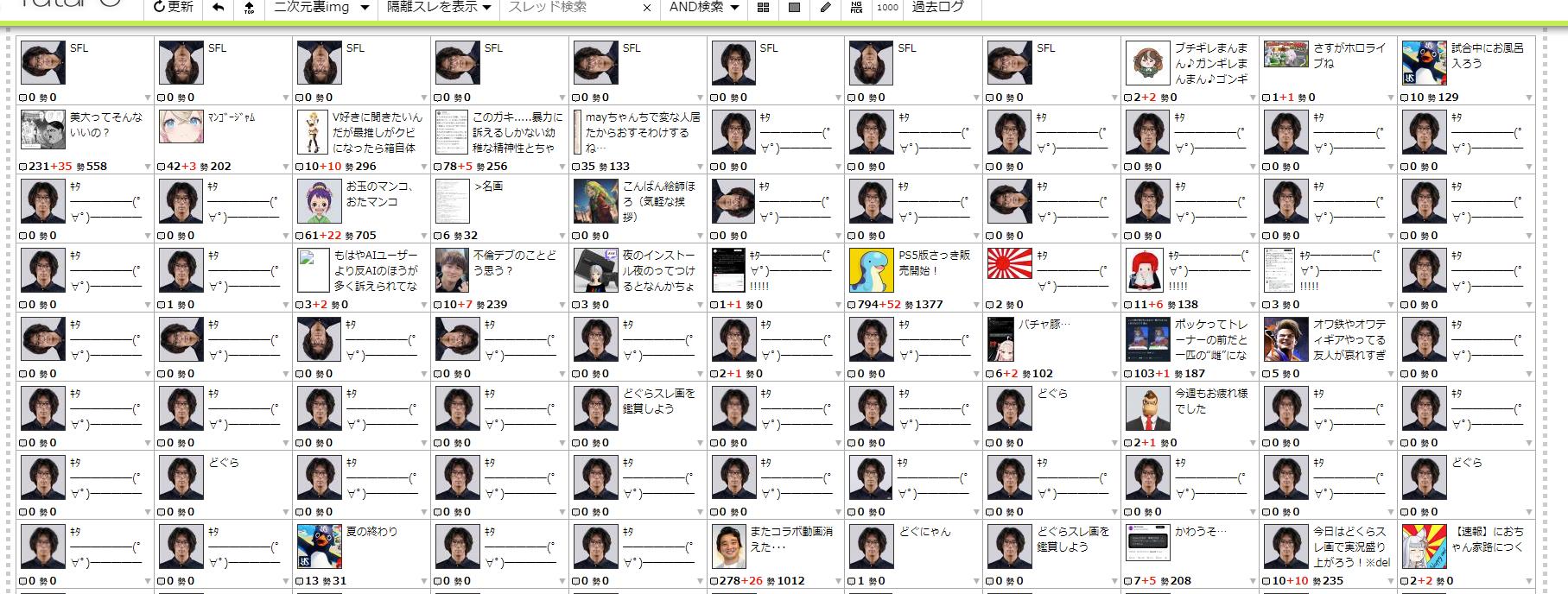Open the 二次元裏img board dropdown

321,7
